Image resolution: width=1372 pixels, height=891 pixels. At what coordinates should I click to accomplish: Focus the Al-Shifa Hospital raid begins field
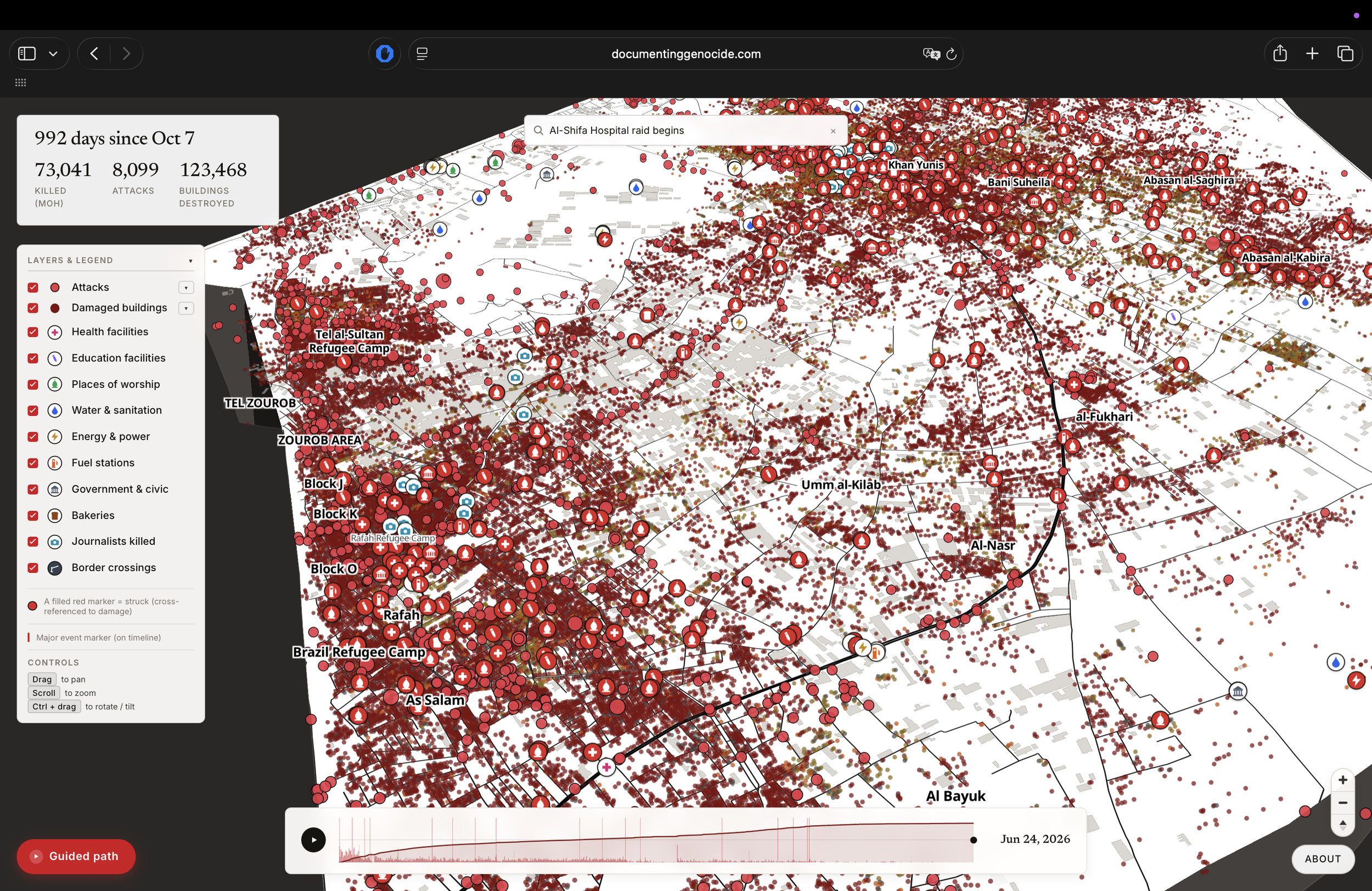point(685,130)
